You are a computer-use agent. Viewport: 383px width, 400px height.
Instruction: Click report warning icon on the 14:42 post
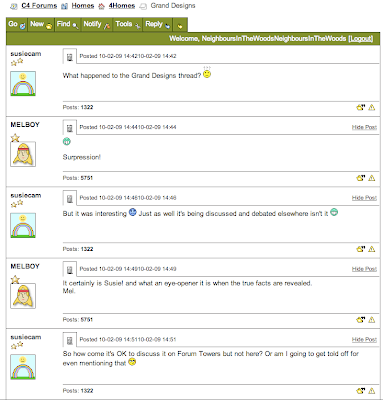click(372, 107)
